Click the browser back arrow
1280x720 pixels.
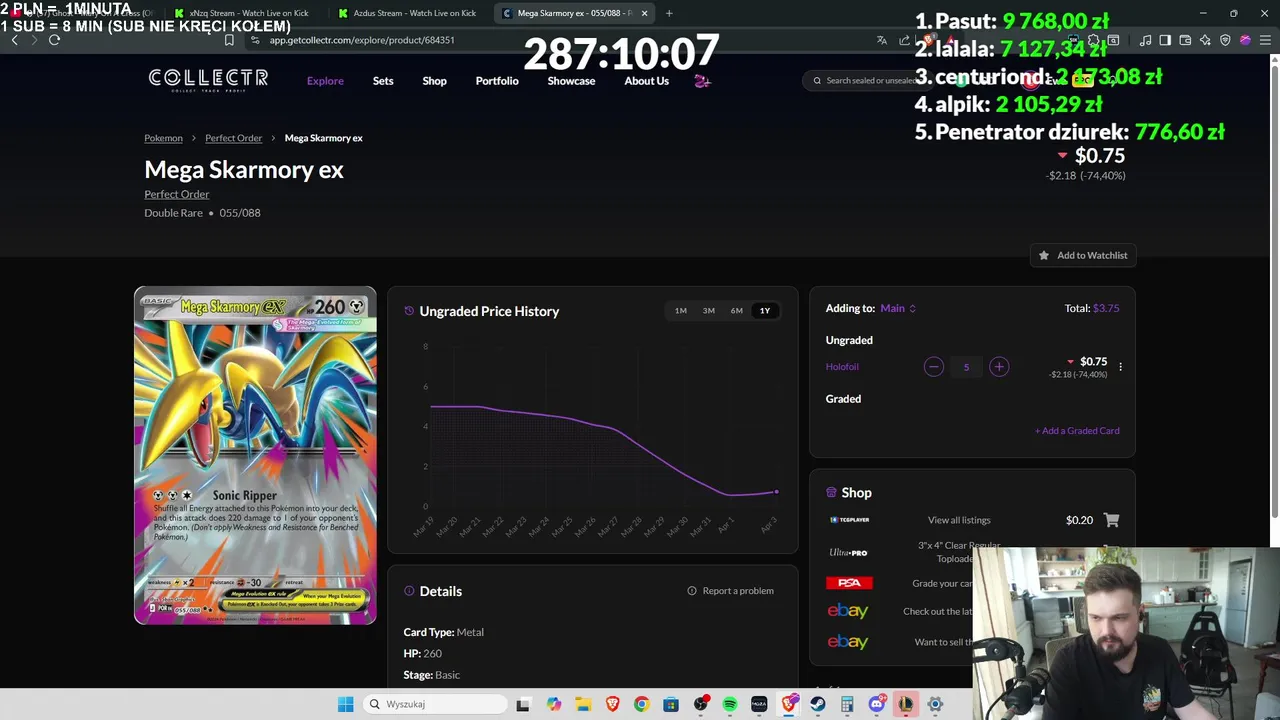click(14, 40)
